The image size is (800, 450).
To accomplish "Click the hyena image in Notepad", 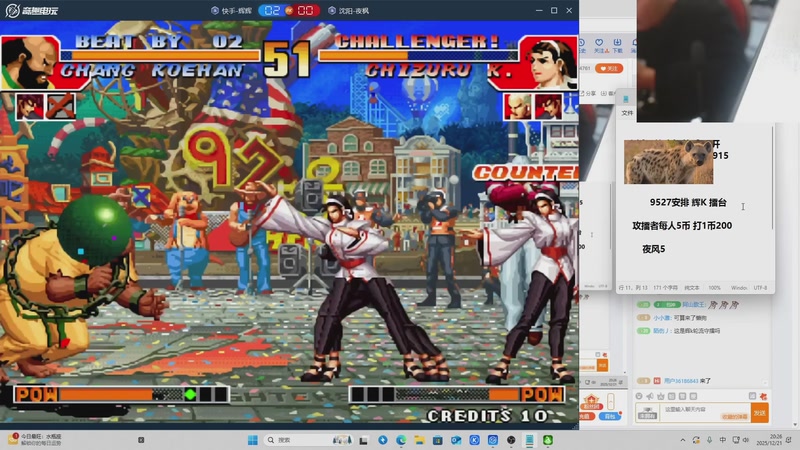I will coord(668,162).
